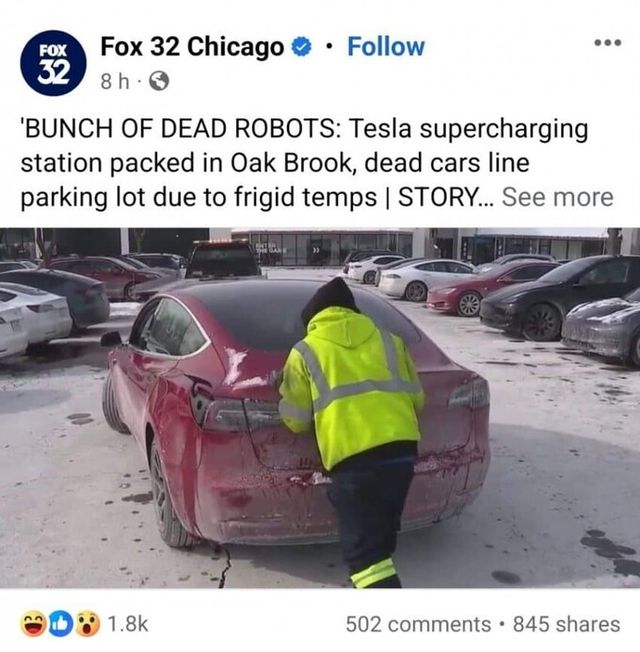The height and width of the screenshot is (652, 640).
Task: Click the blue thumbs-up Like reaction
Action: tap(60, 624)
